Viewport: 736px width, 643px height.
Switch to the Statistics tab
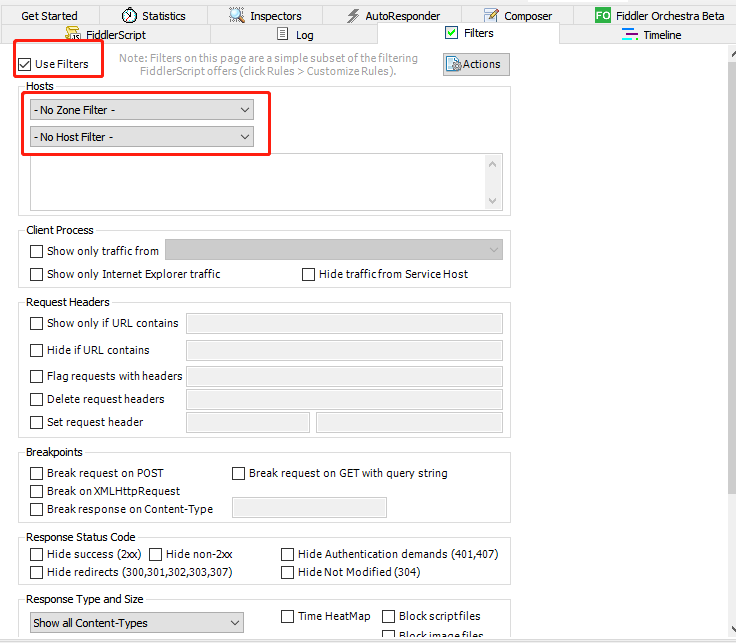click(x=153, y=15)
